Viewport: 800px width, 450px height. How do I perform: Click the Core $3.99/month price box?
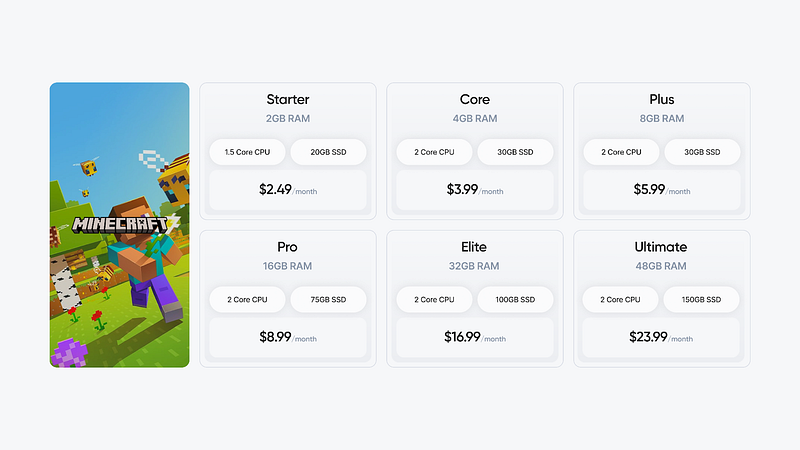click(474, 189)
